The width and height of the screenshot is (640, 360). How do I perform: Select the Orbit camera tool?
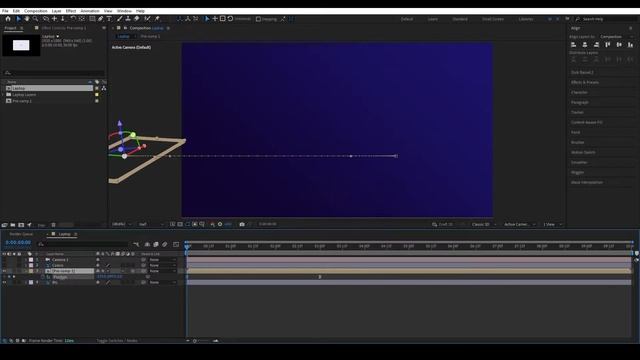tap(46, 19)
